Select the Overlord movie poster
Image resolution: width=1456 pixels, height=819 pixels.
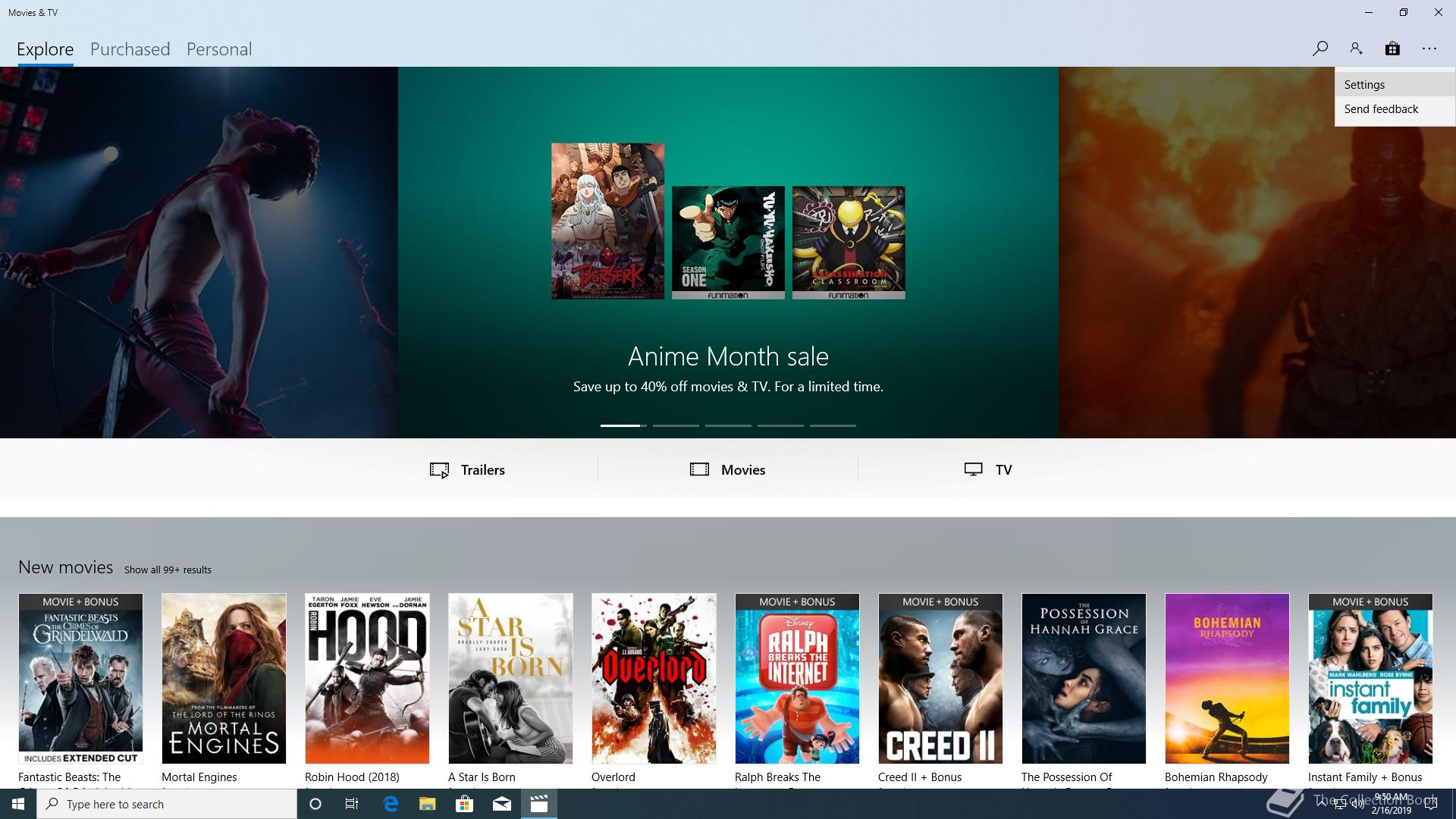[x=654, y=678]
